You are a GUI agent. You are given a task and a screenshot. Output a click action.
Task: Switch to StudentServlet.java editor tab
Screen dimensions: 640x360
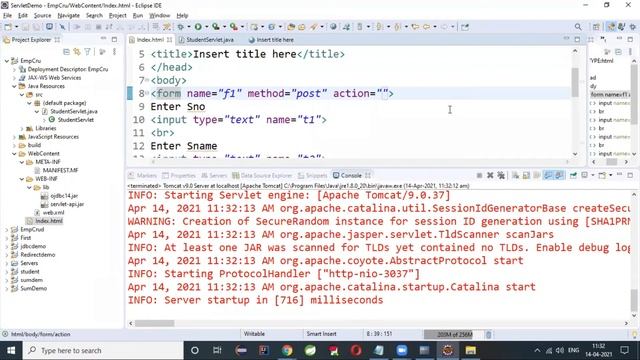(x=210, y=40)
